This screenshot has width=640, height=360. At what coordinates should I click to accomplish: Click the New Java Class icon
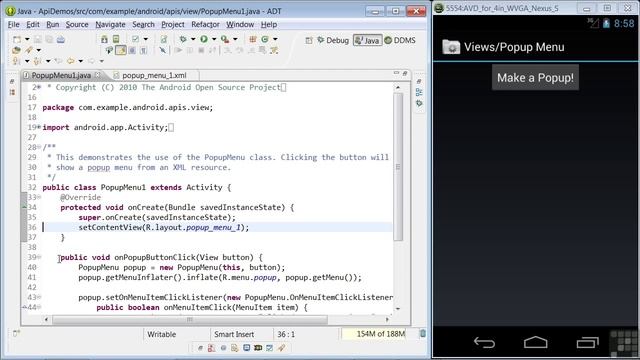tap(265, 39)
